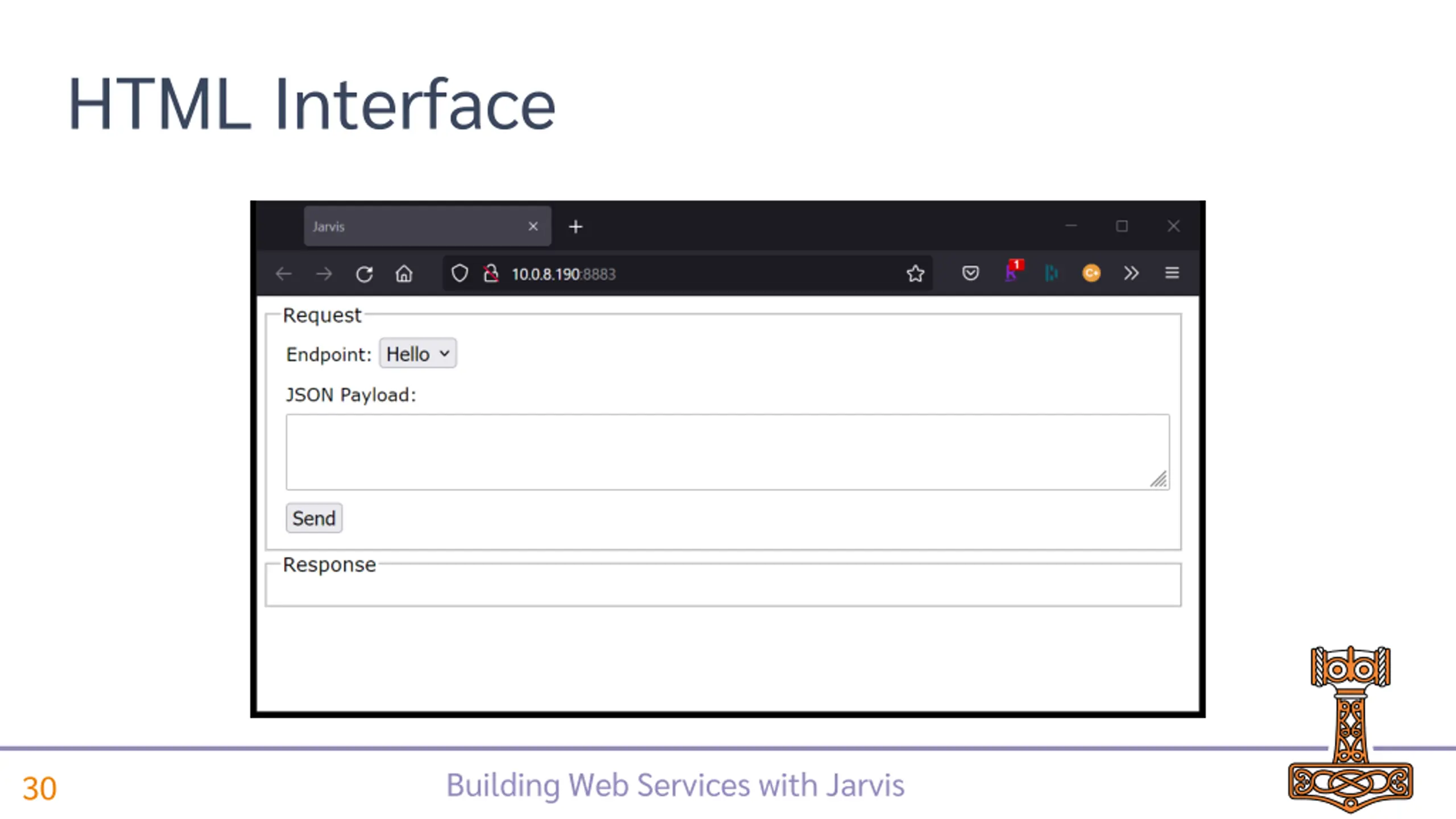Bookmark this page with star icon
Screen dimensions: 1456x819
[x=915, y=274]
